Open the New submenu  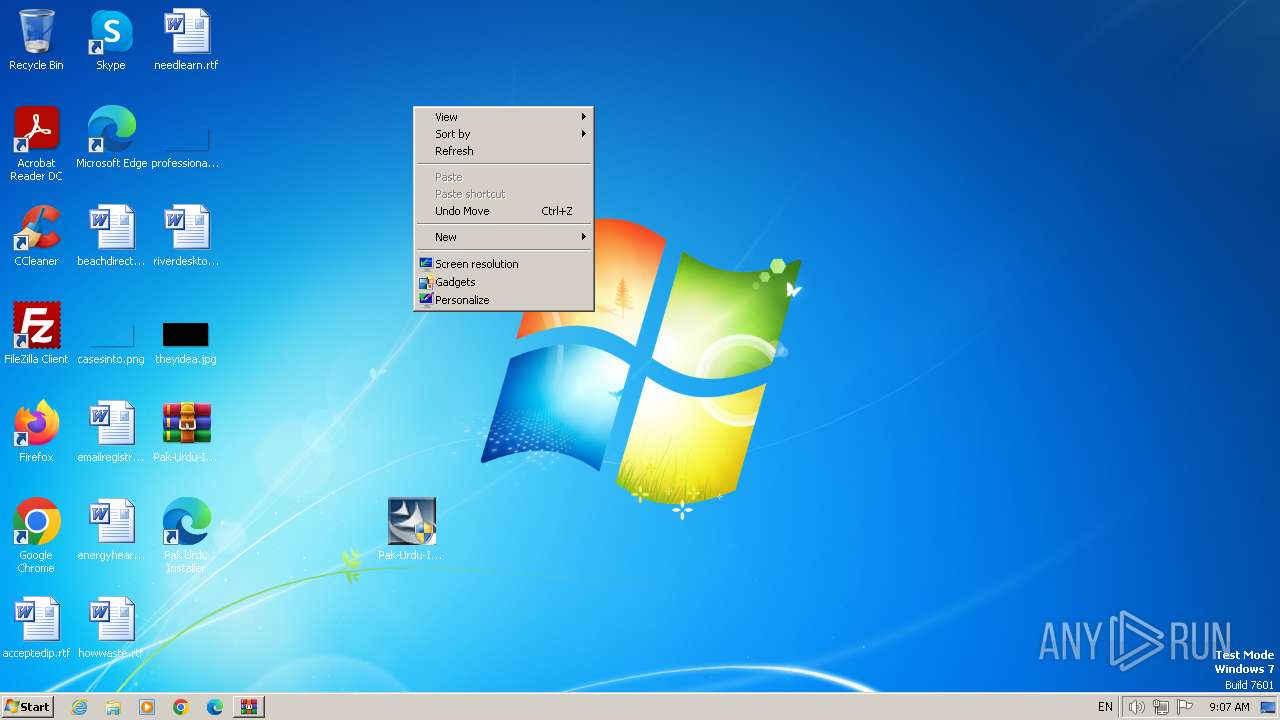click(x=504, y=237)
